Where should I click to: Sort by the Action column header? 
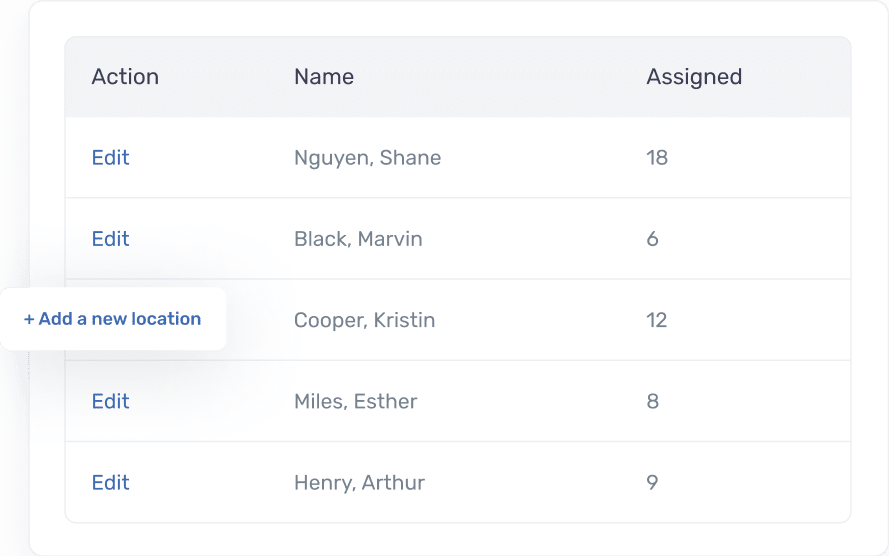coord(125,77)
